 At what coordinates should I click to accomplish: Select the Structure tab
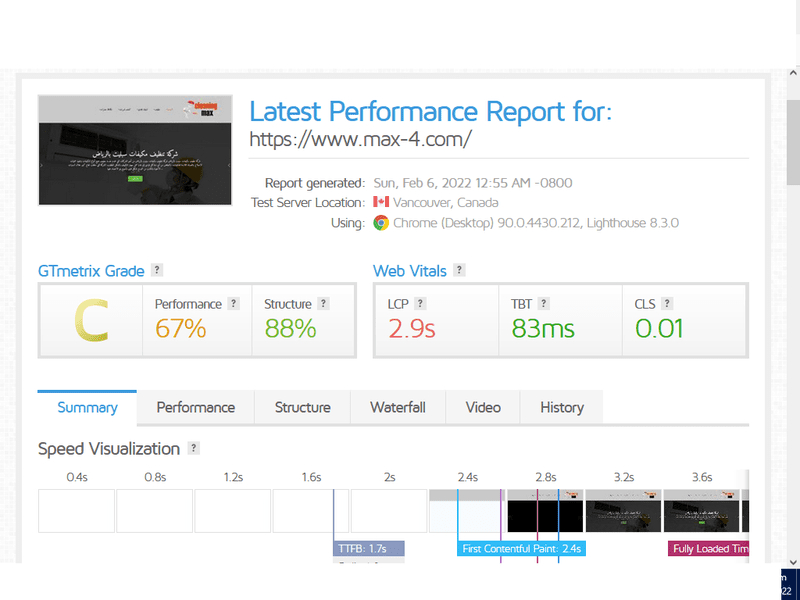[x=302, y=407]
